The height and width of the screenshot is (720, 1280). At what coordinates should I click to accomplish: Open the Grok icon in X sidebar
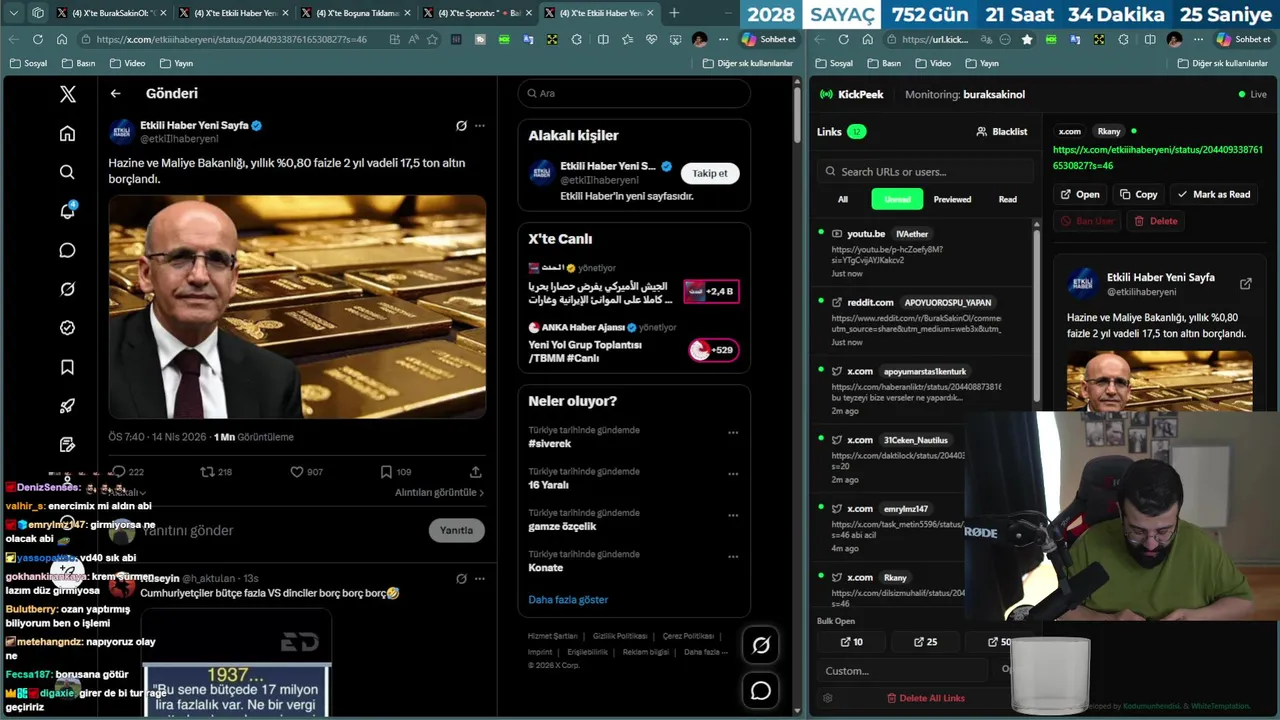(67, 289)
